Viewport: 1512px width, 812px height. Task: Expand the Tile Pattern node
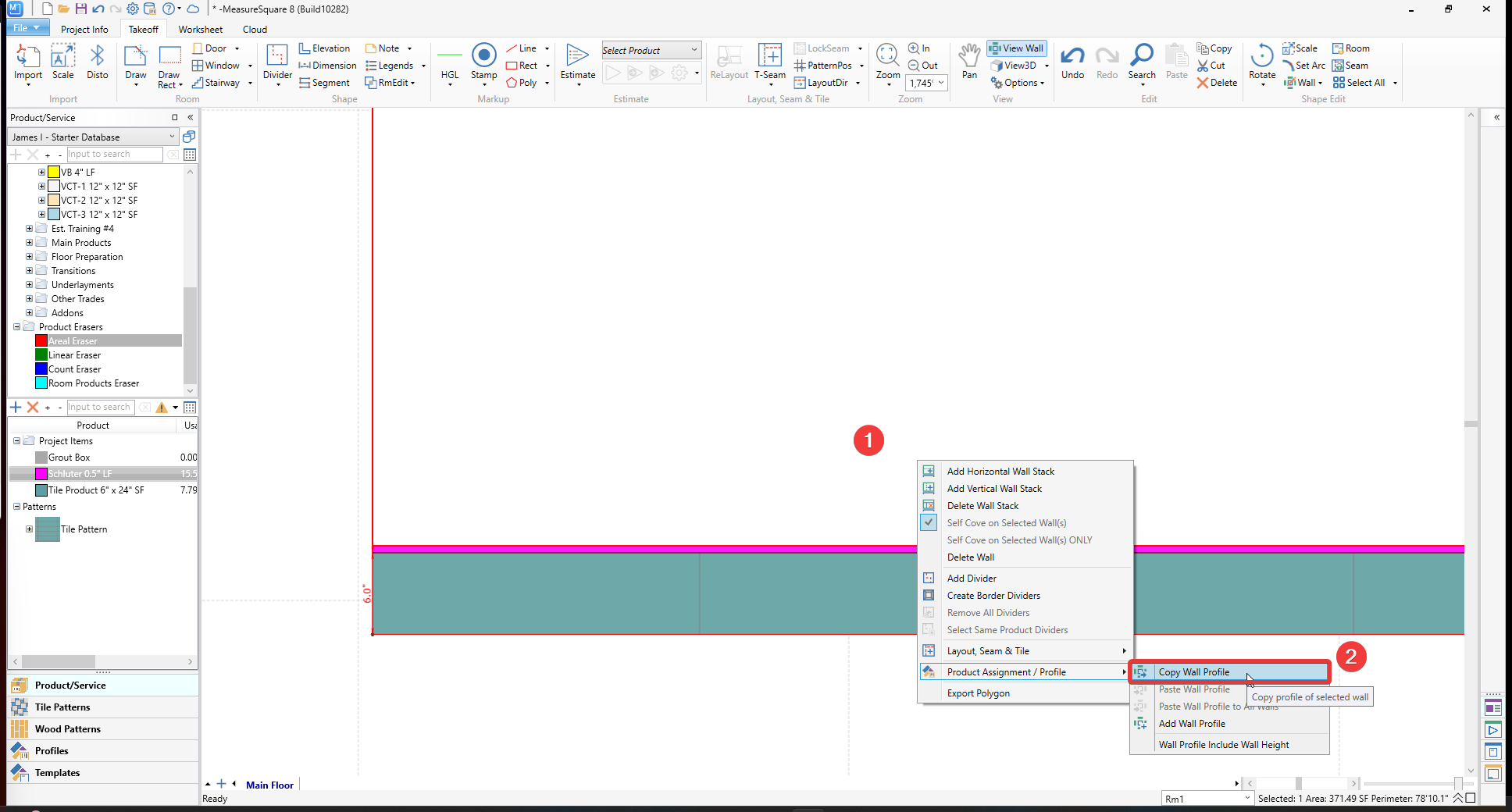pyautogui.click(x=29, y=529)
